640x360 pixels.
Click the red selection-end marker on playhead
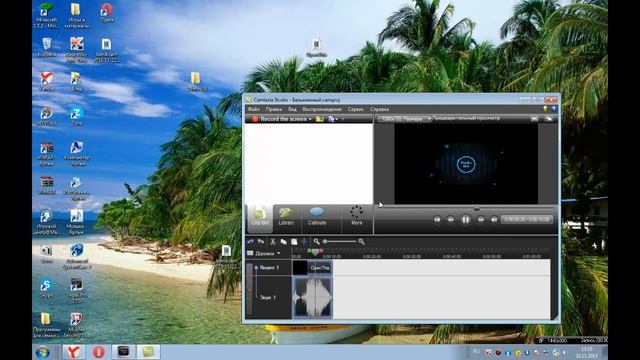[321, 250]
